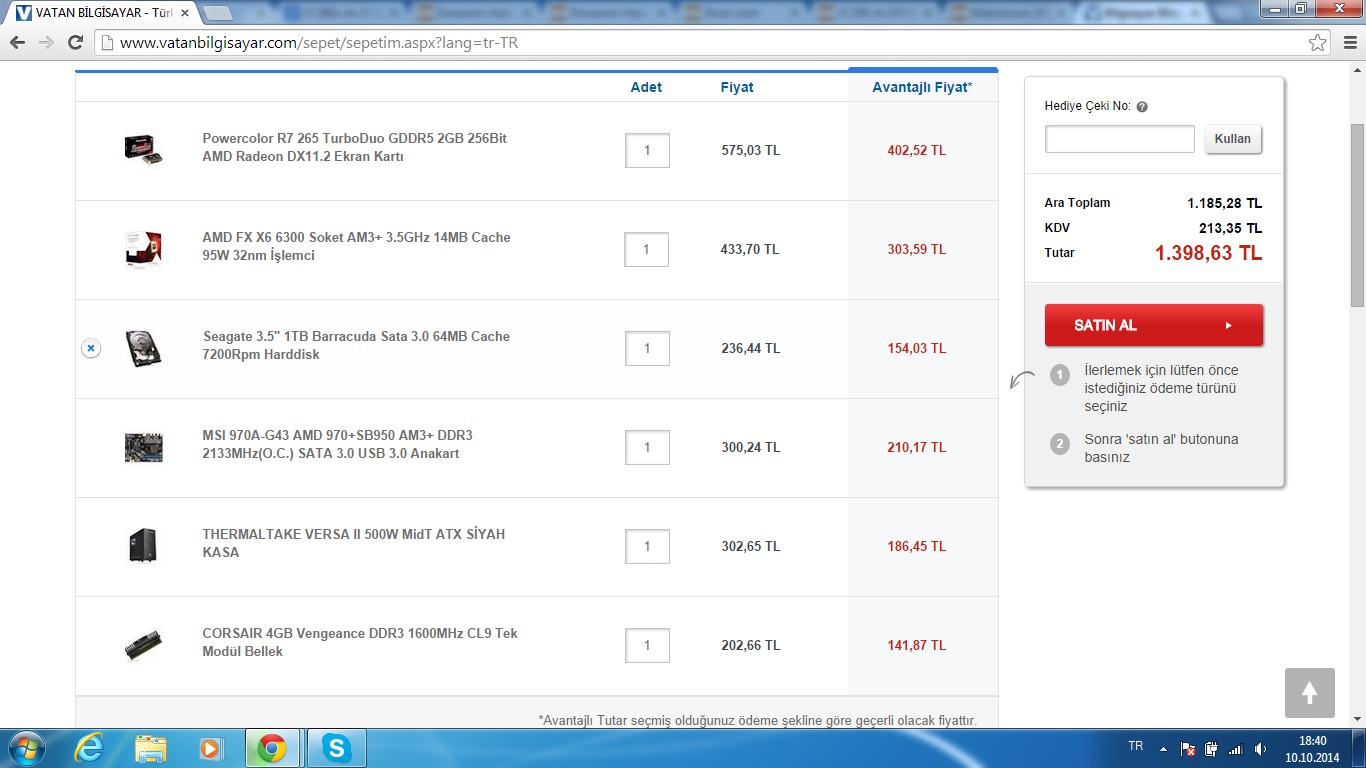This screenshot has height=768, width=1366.
Task: Open the new tab button
Action: click(x=218, y=14)
